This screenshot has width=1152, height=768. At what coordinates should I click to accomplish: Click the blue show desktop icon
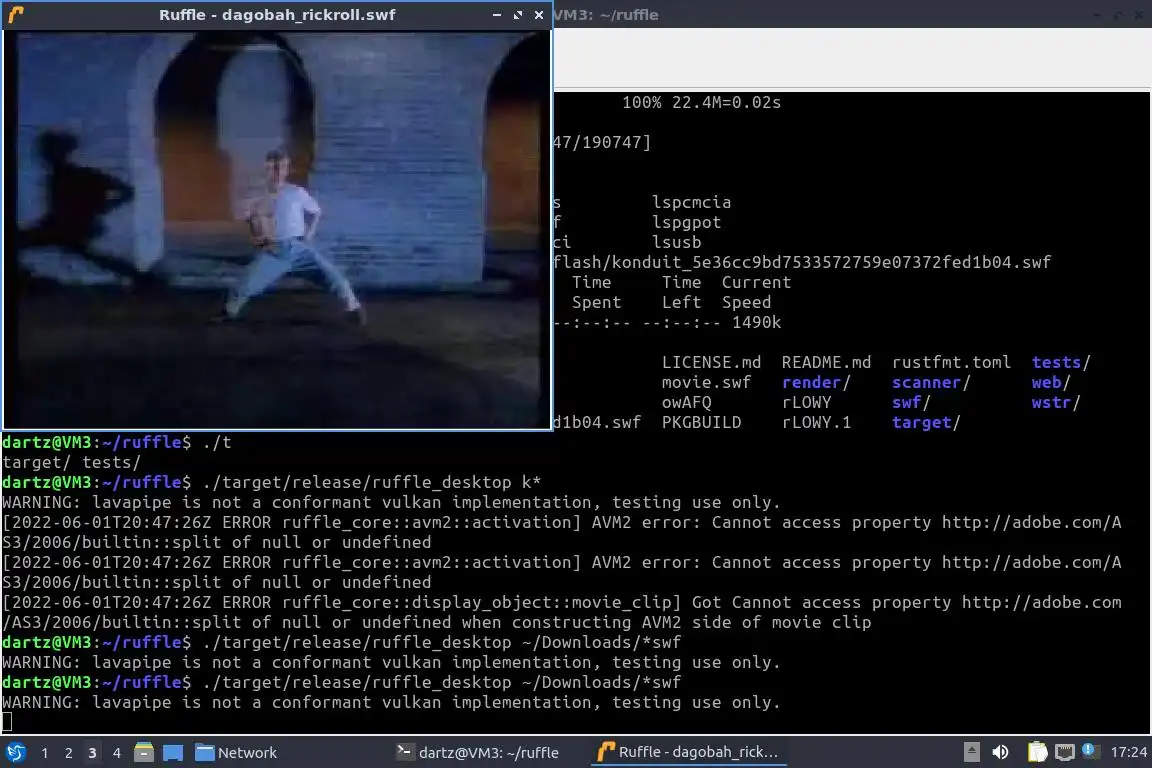[x=173, y=753]
